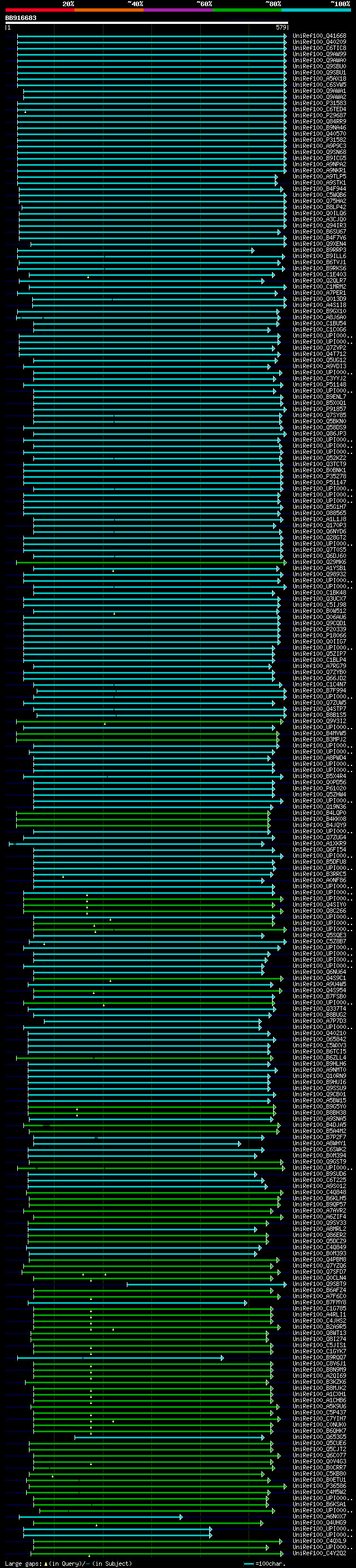Click the query end position label 579
The image size is (356, 1568).
(x=281, y=27)
